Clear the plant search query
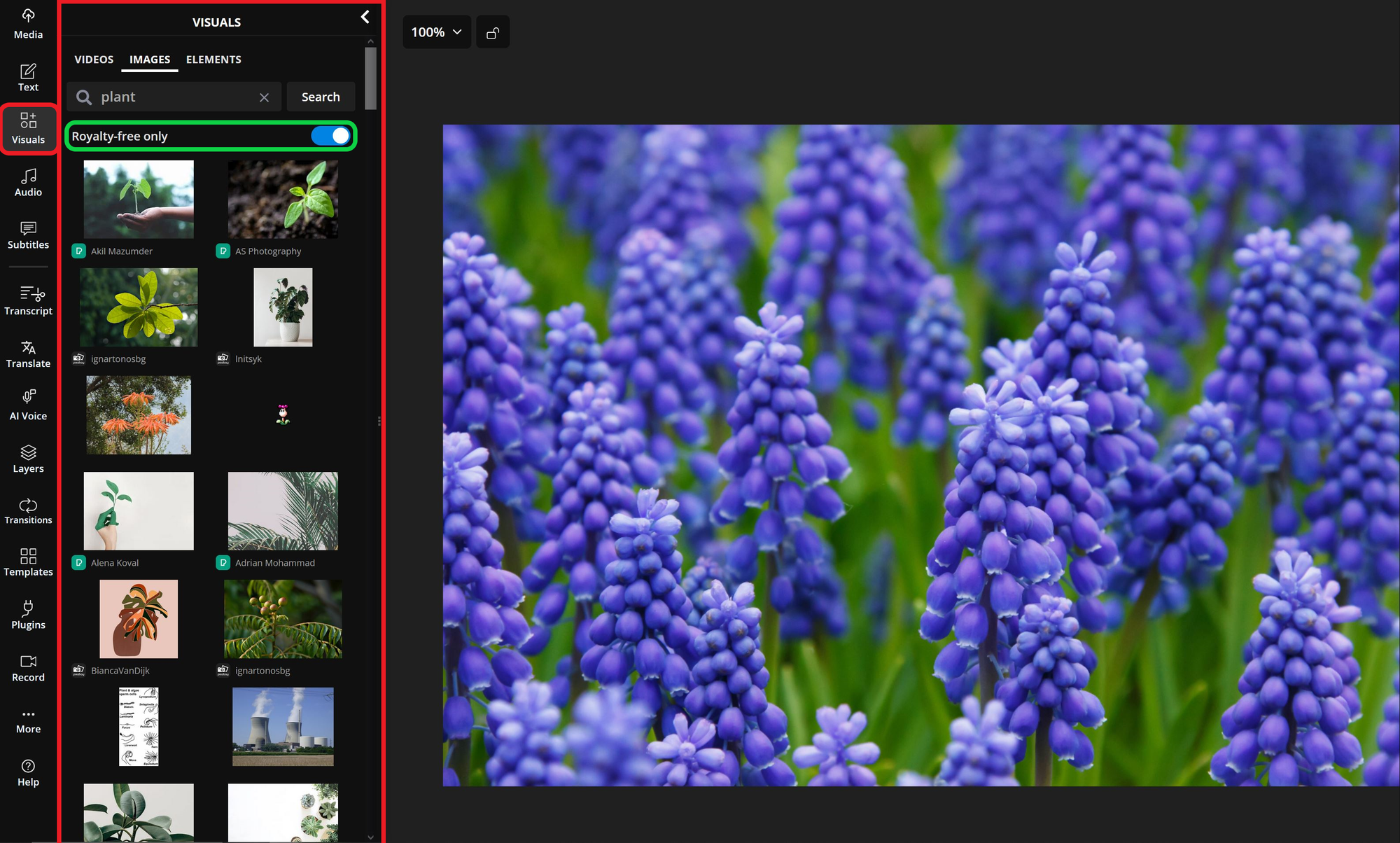1400x843 pixels. tap(264, 97)
